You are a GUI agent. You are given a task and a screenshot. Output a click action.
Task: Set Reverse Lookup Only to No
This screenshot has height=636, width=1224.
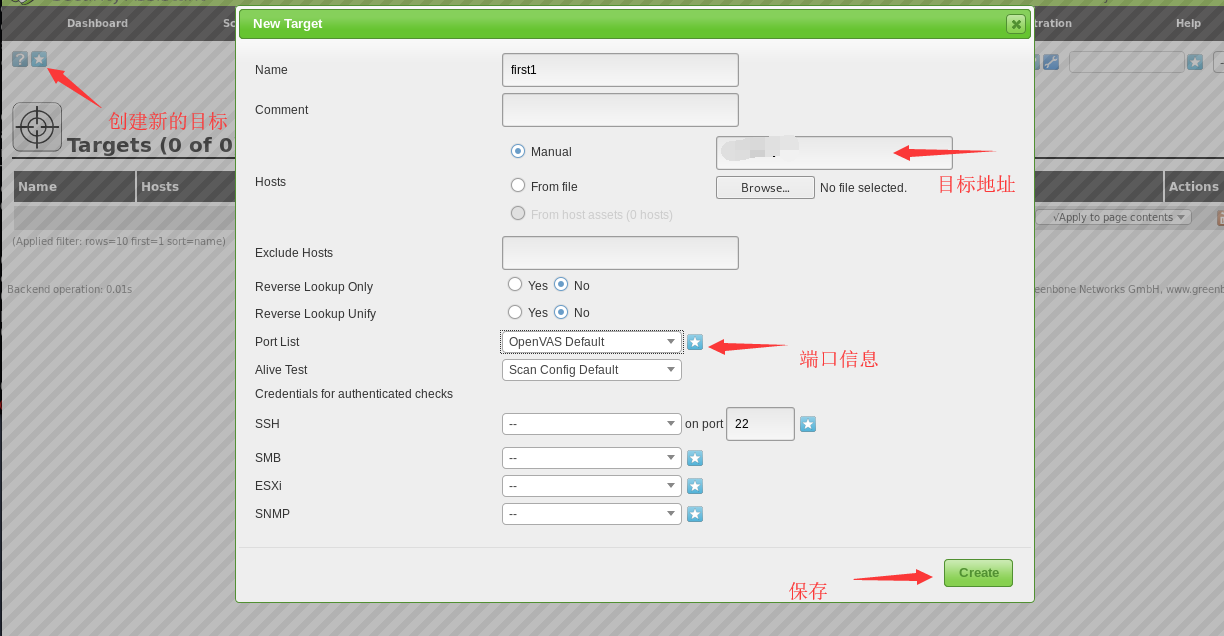click(x=561, y=285)
